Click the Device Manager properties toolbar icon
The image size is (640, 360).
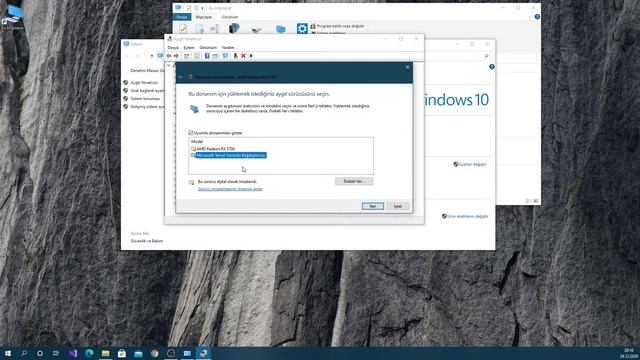197,56
